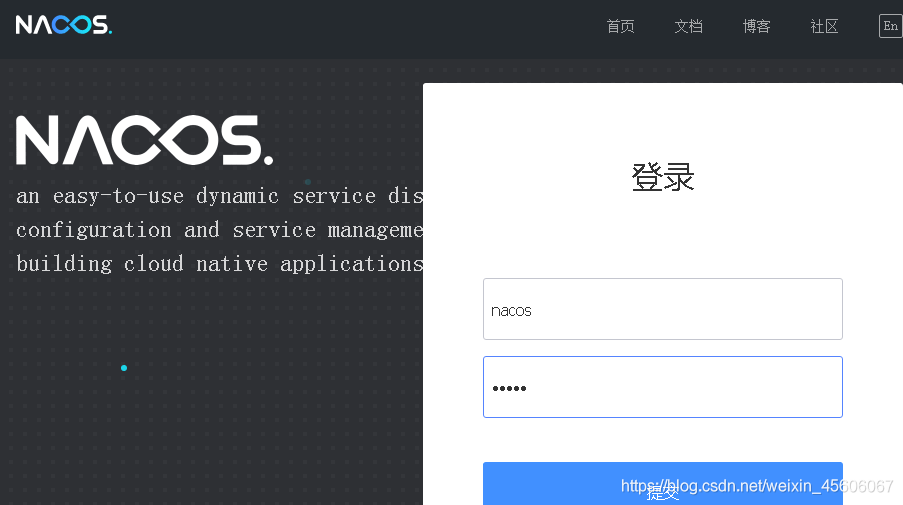
Task: Click the small Nacos logo in the header
Action: click(x=63, y=25)
